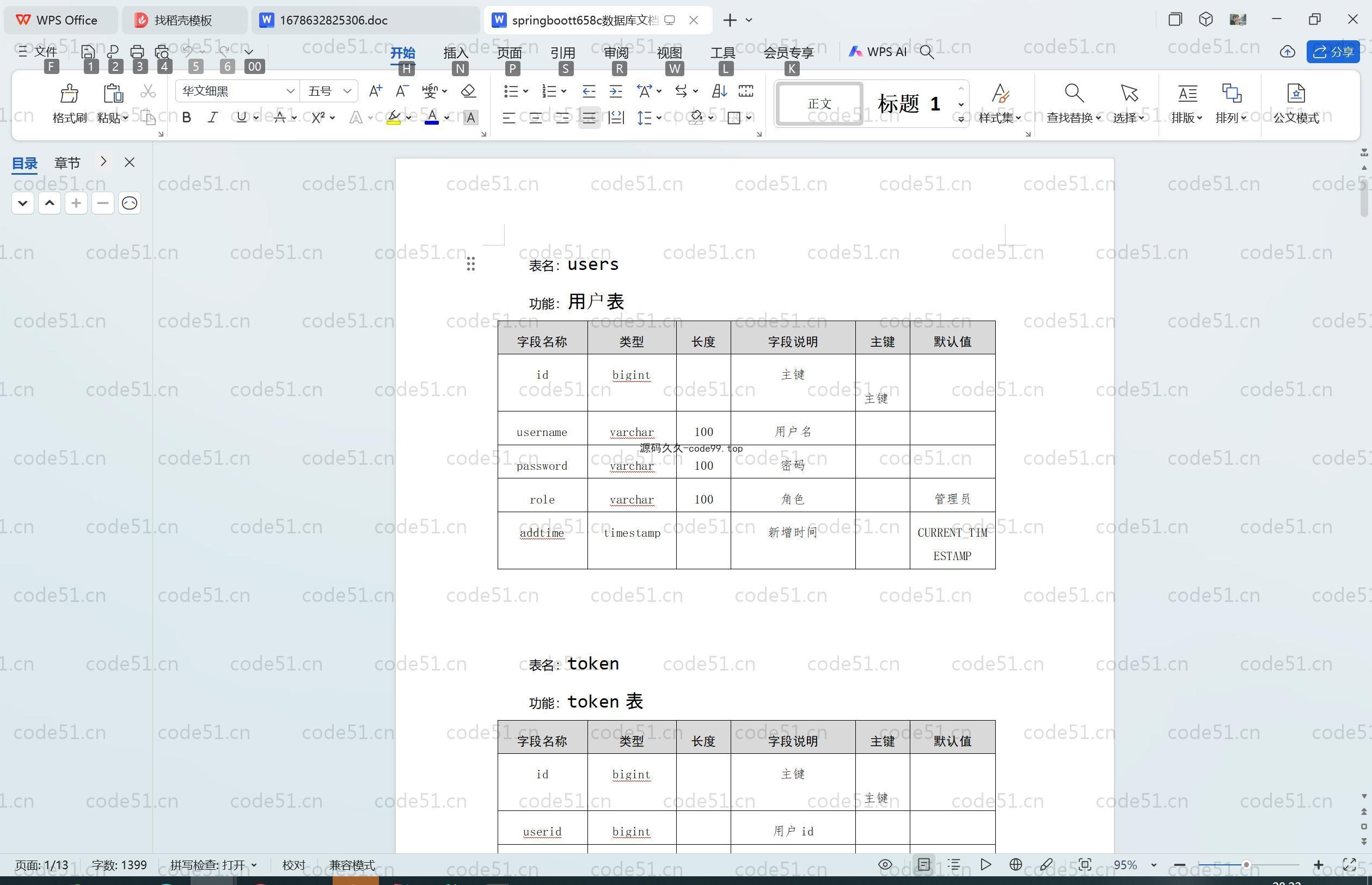Open the Page (页面) ribbon tab
This screenshot has width=1372, height=885.
click(509, 52)
